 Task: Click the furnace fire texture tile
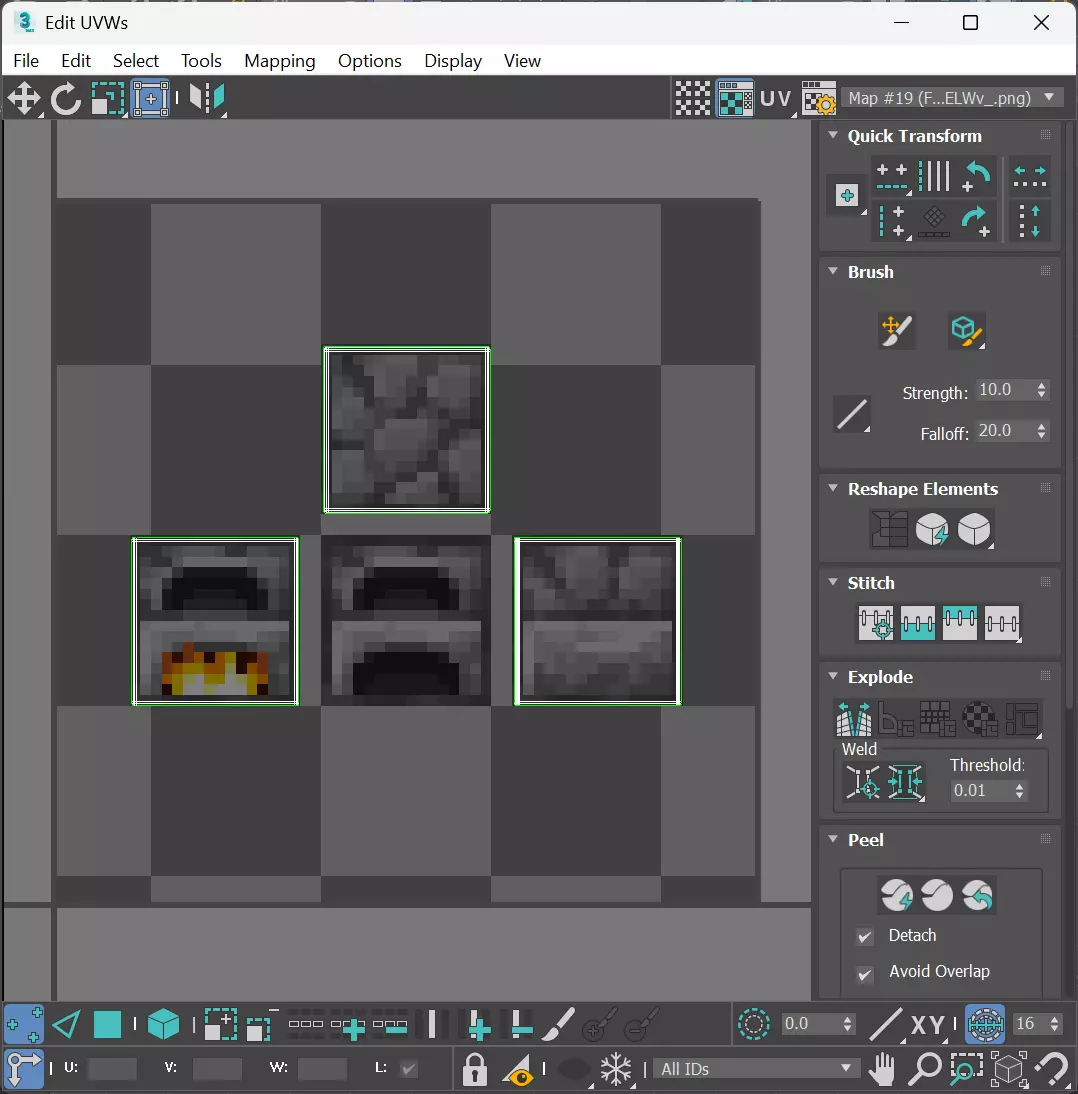click(215, 621)
